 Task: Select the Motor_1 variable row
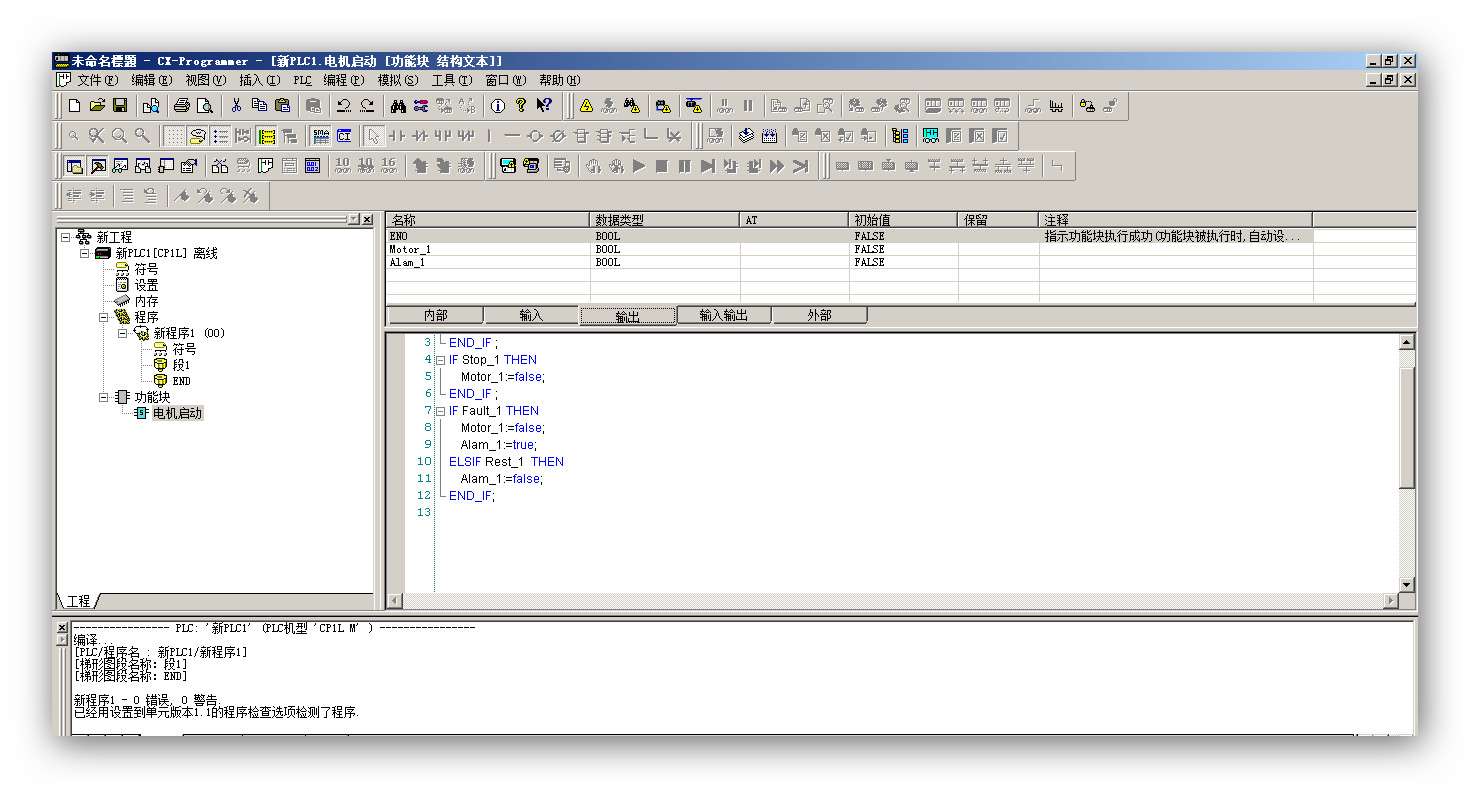pyautogui.click(x=410, y=250)
